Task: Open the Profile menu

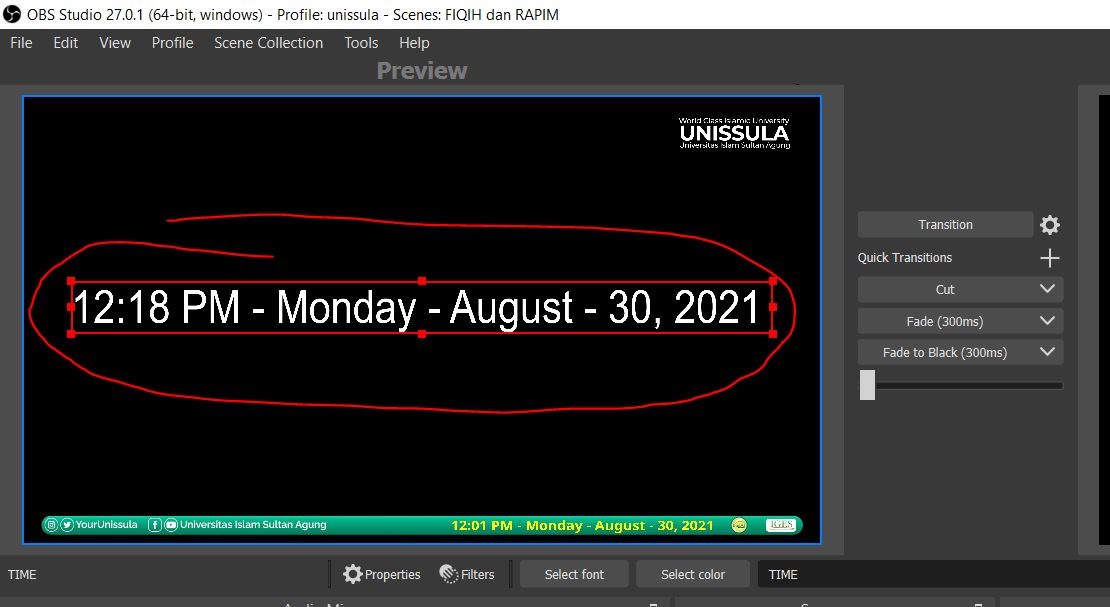Action: pos(172,43)
